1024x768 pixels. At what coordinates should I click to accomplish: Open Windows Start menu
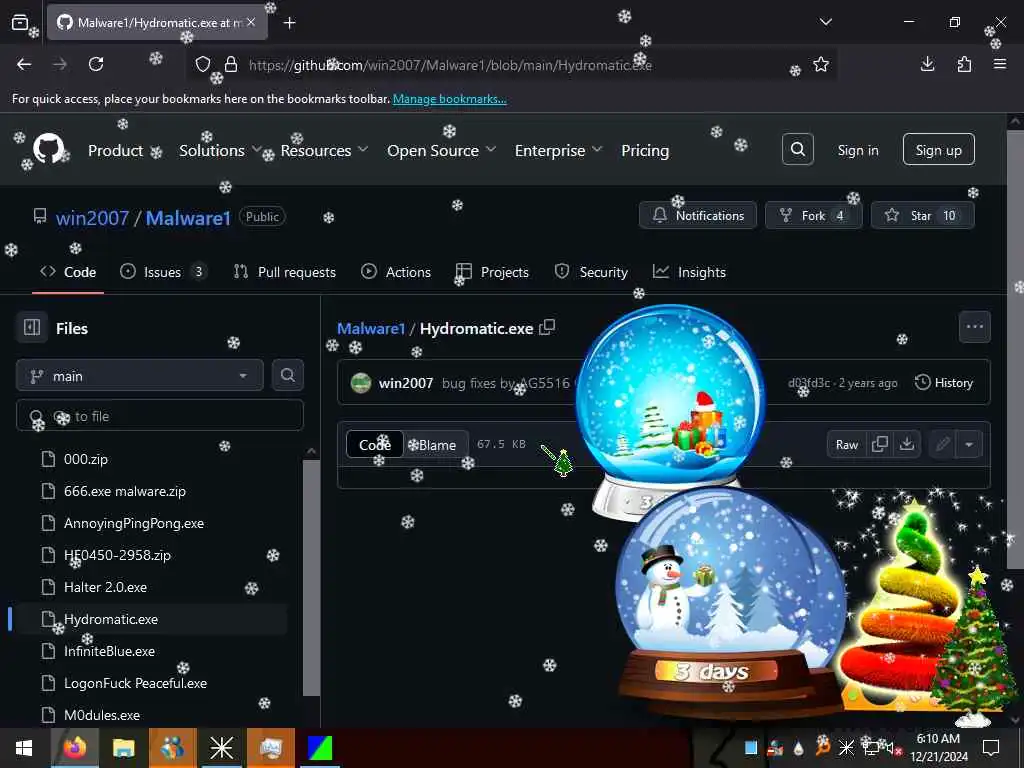coord(24,748)
